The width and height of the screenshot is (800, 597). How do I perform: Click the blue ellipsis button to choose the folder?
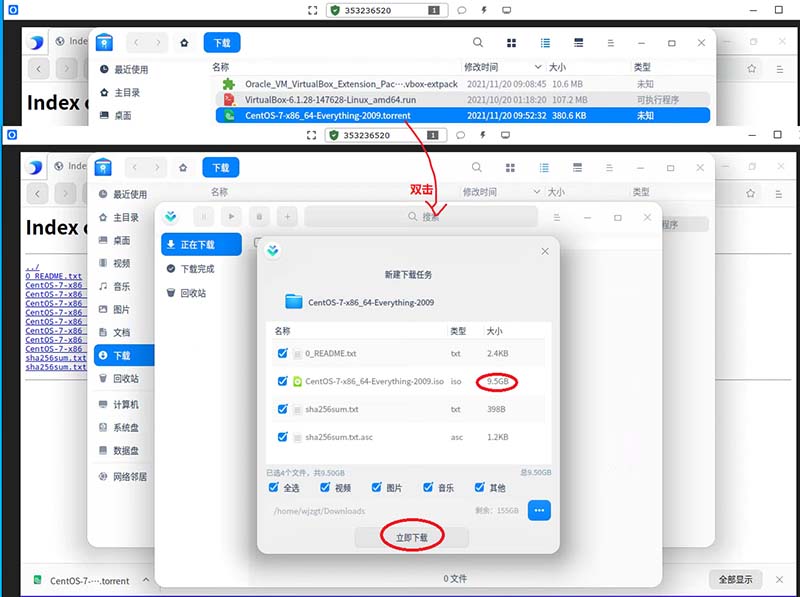[539, 510]
